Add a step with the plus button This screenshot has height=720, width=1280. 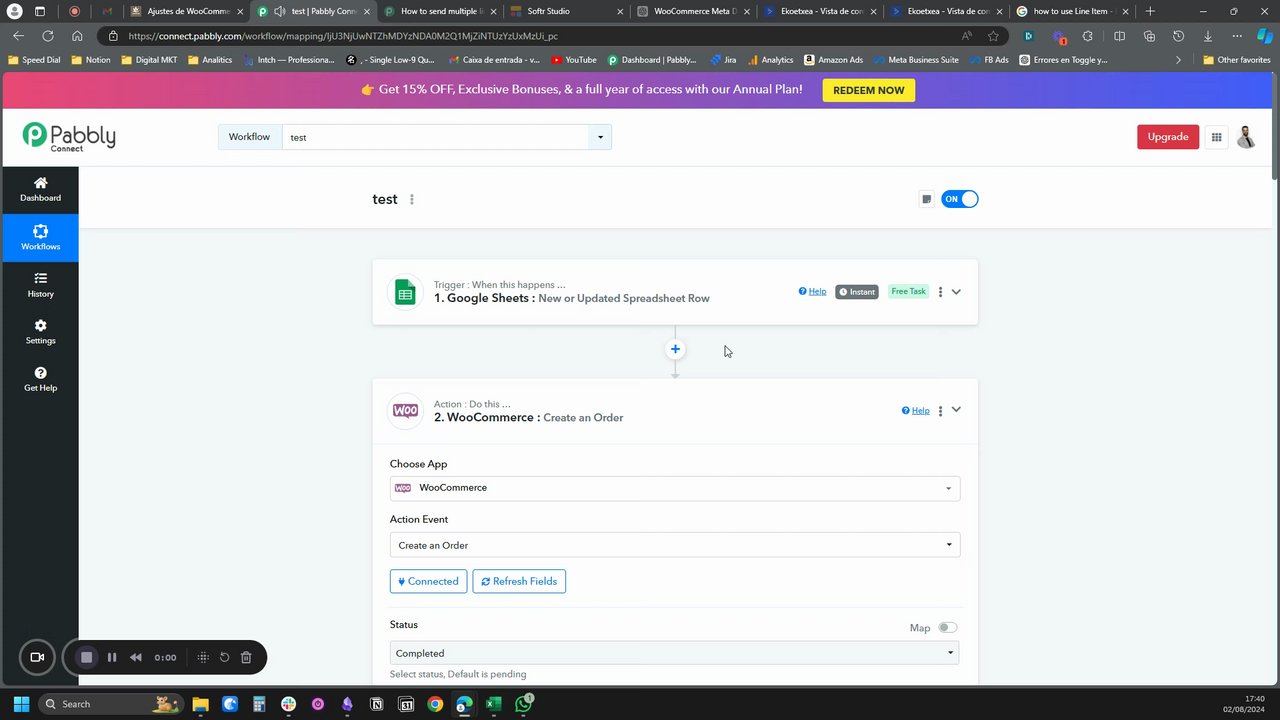tap(675, 349)
